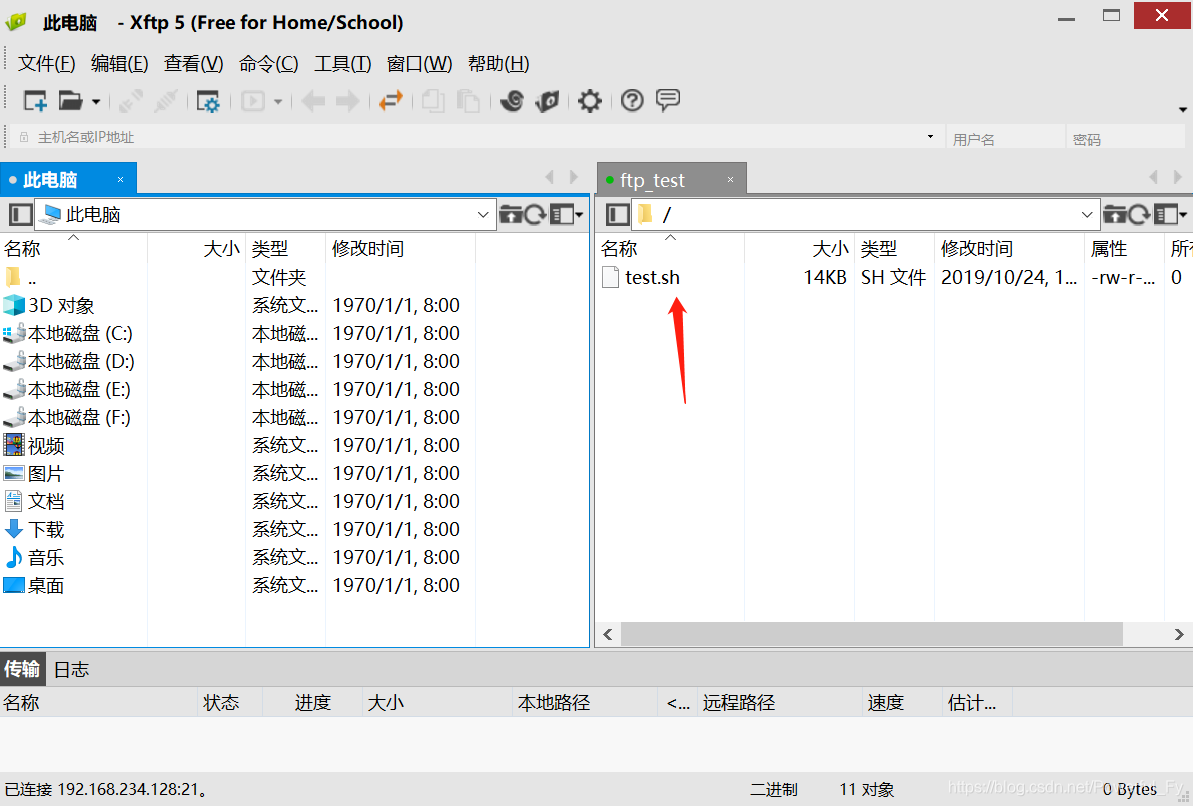
Task: Click the 密码 input field
Action: [1125, 137]
